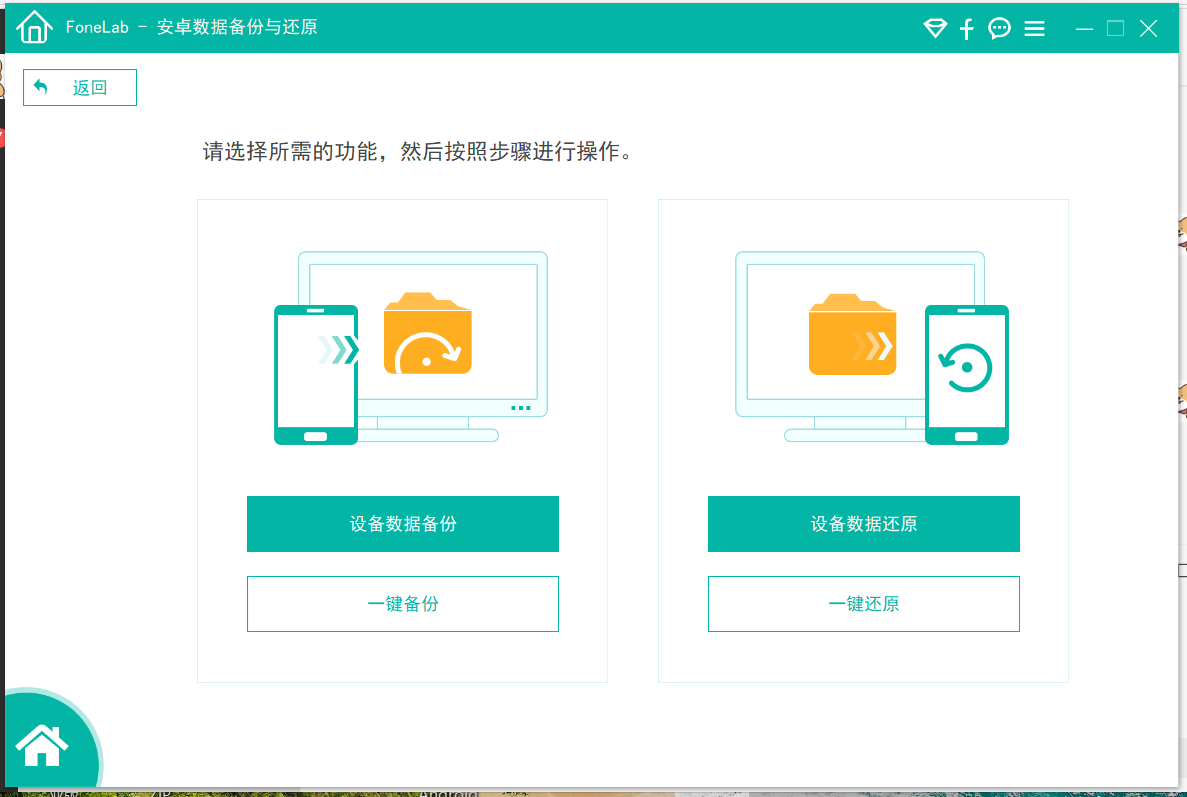Click the 返回 back button

click(x=79, y=87)
